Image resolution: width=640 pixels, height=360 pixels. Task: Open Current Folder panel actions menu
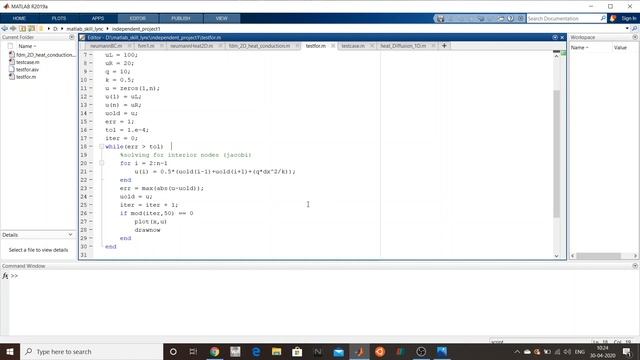72,37
